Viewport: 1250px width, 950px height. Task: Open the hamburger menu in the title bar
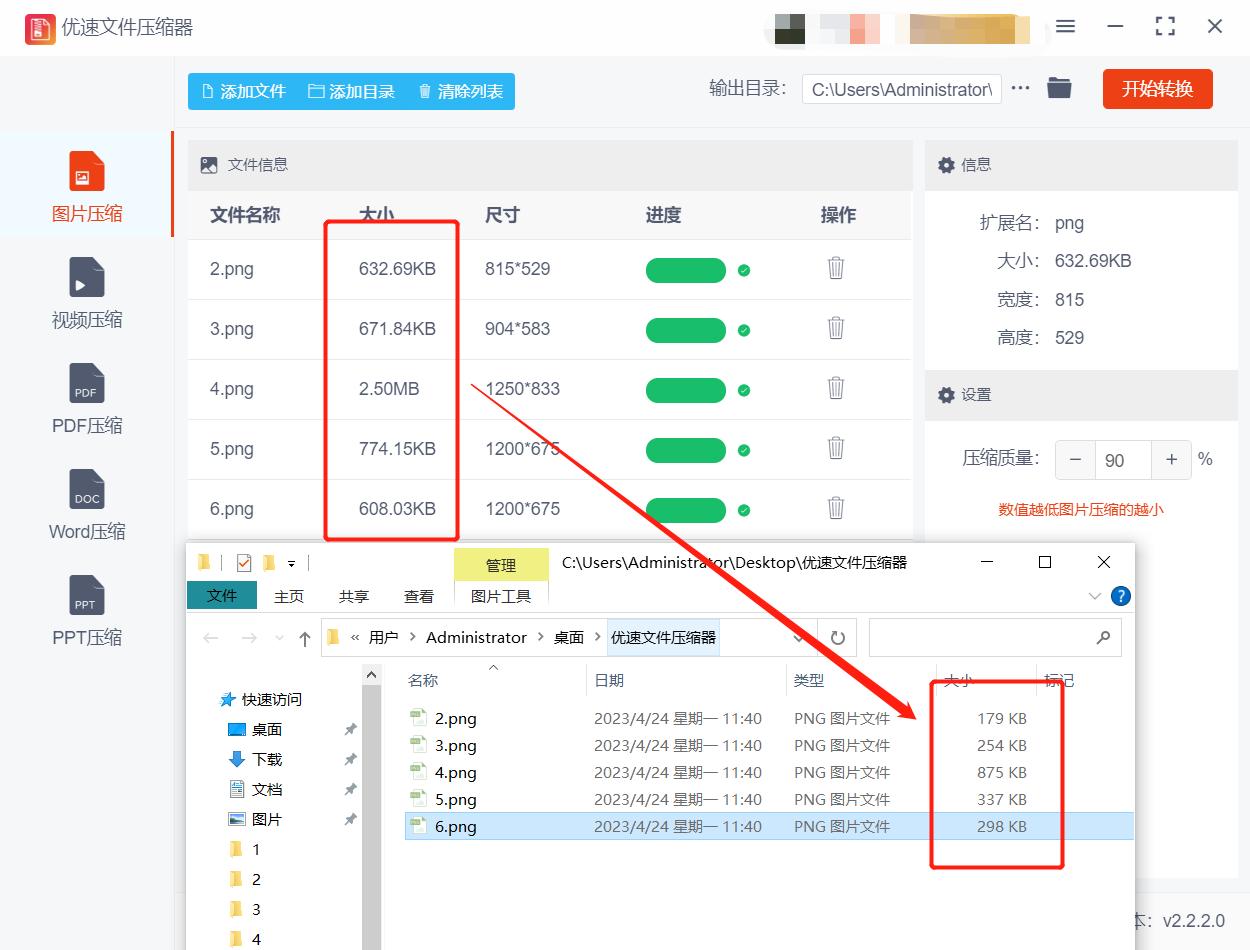(x=1064, y=27)
